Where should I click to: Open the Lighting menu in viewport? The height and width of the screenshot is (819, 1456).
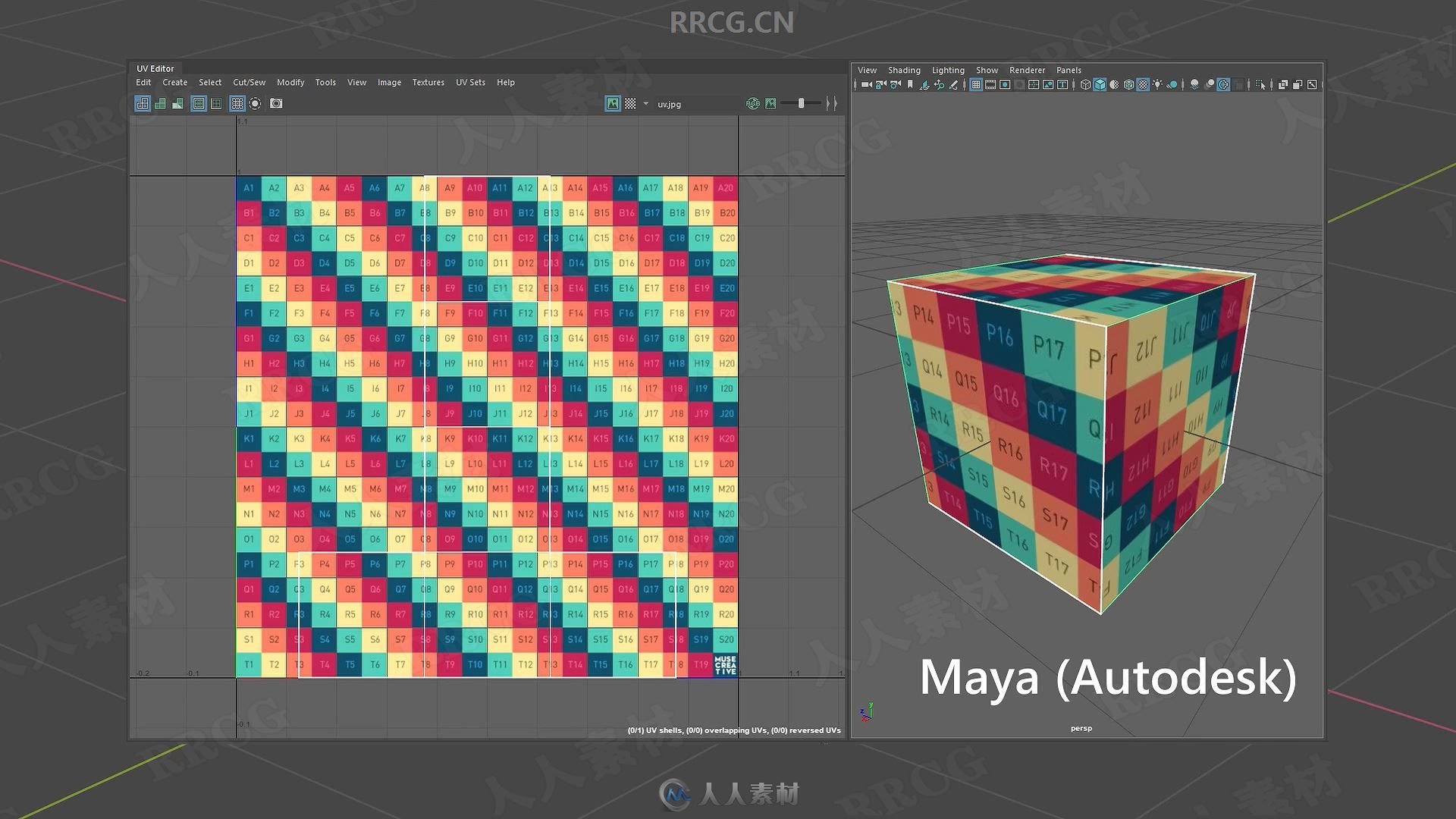[948, 71]
